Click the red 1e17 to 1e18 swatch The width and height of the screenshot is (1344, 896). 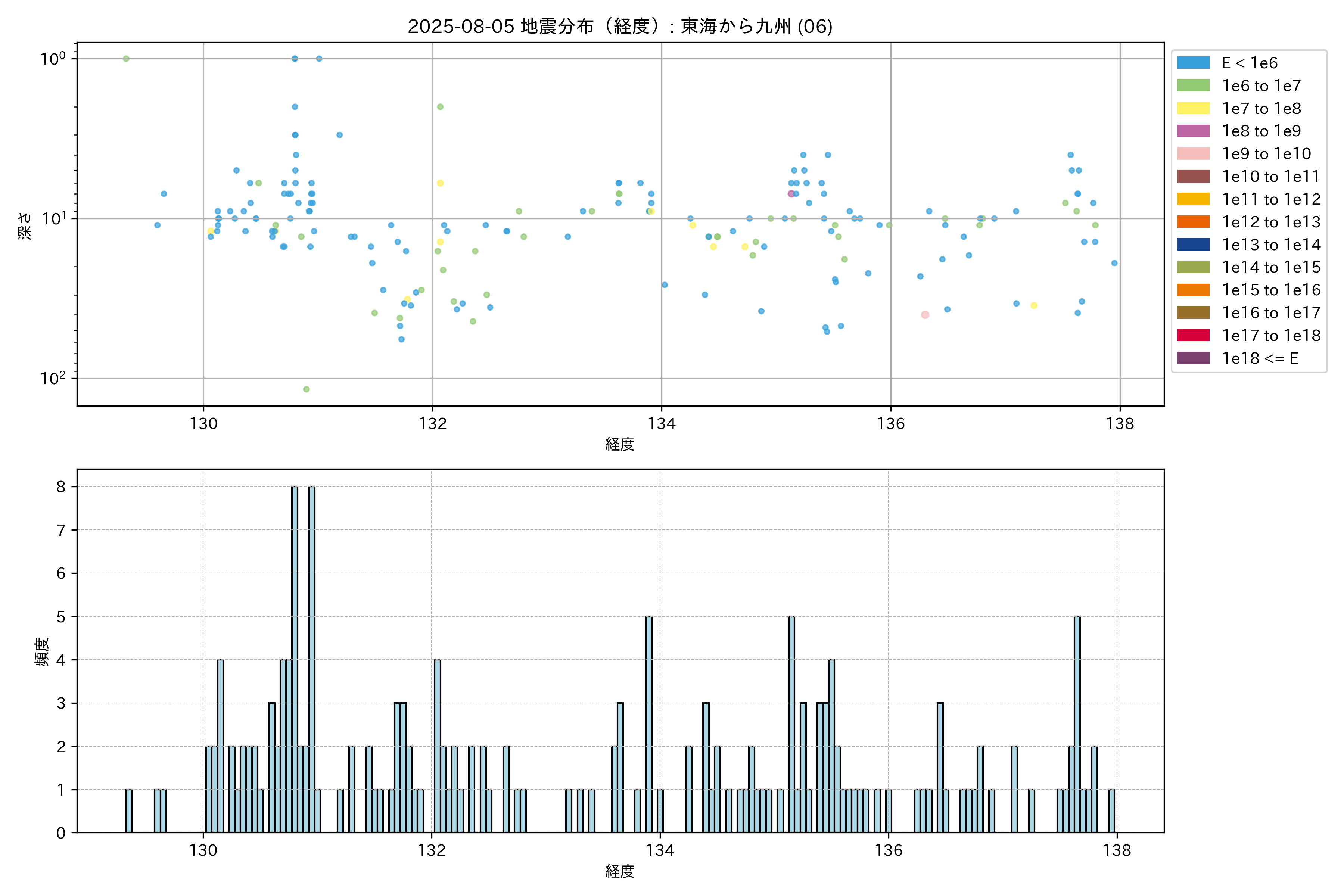coord(1192,335)
